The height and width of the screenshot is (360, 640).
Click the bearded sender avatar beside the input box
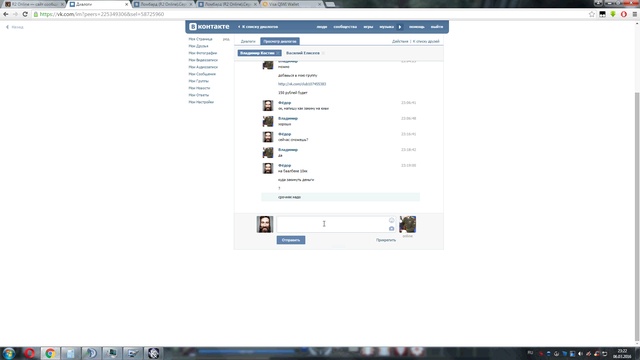(265, 224)
